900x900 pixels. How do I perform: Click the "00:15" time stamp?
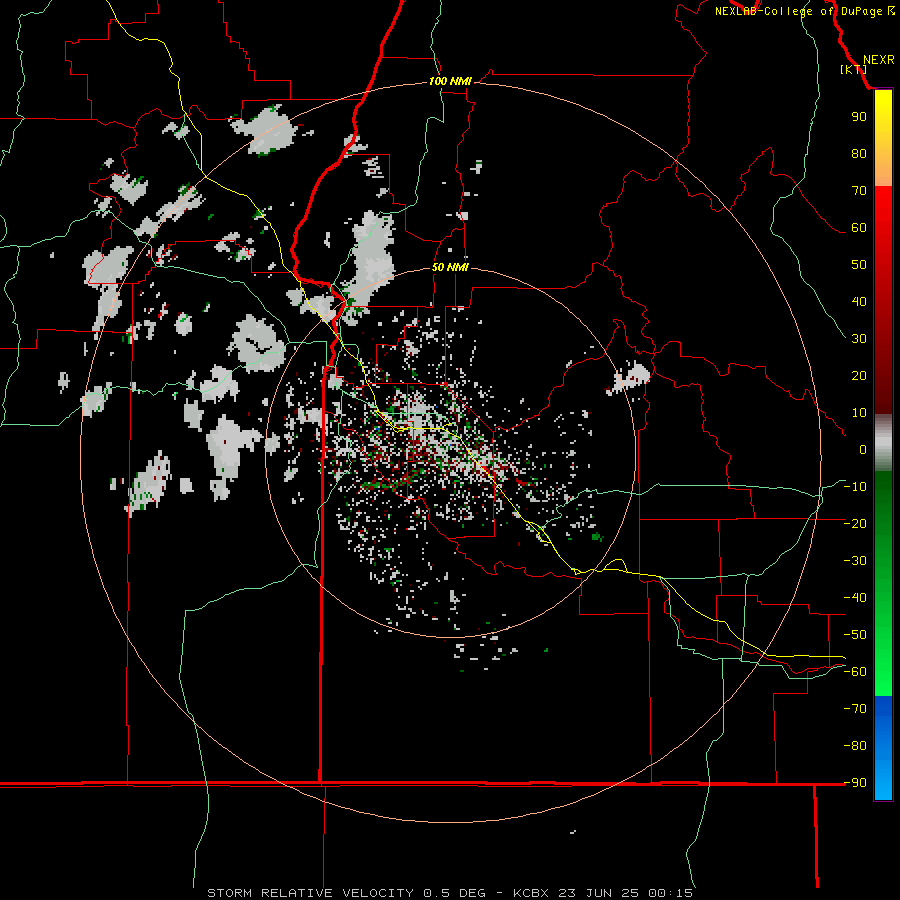tap(670, 893)
